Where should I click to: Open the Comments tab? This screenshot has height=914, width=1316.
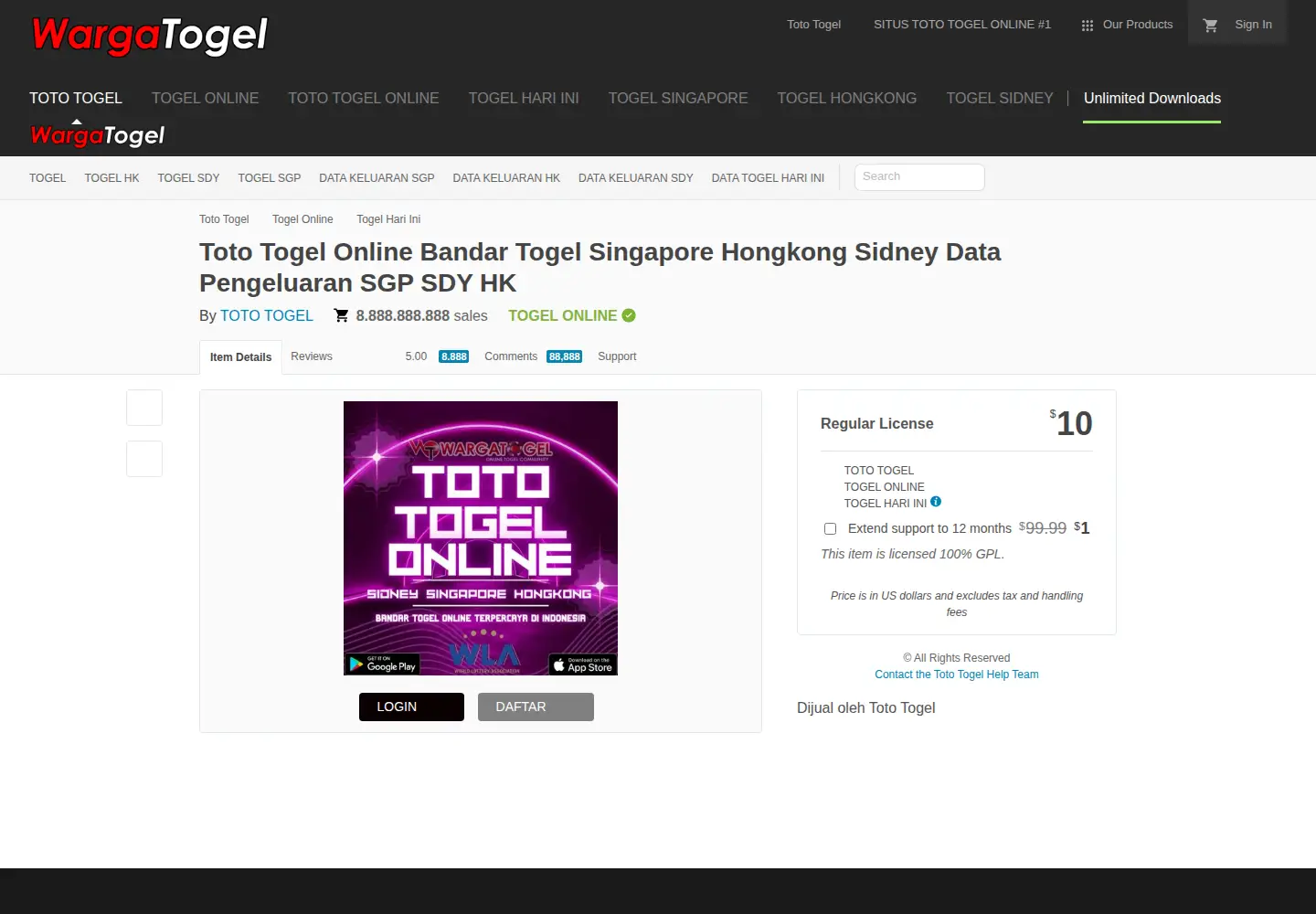pyautogui.click(x=511, y=356)
